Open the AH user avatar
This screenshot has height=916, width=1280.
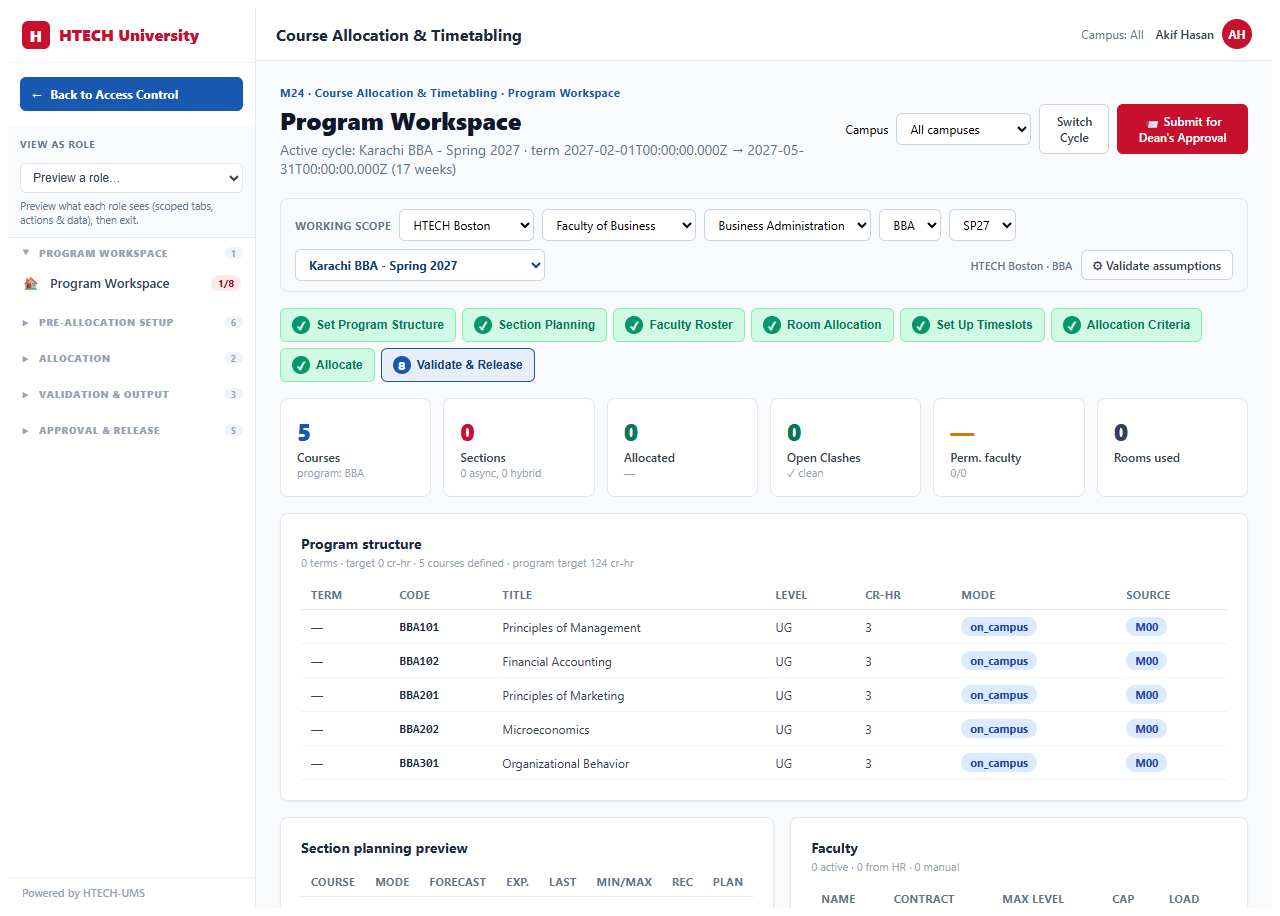tap(1237, 35)
